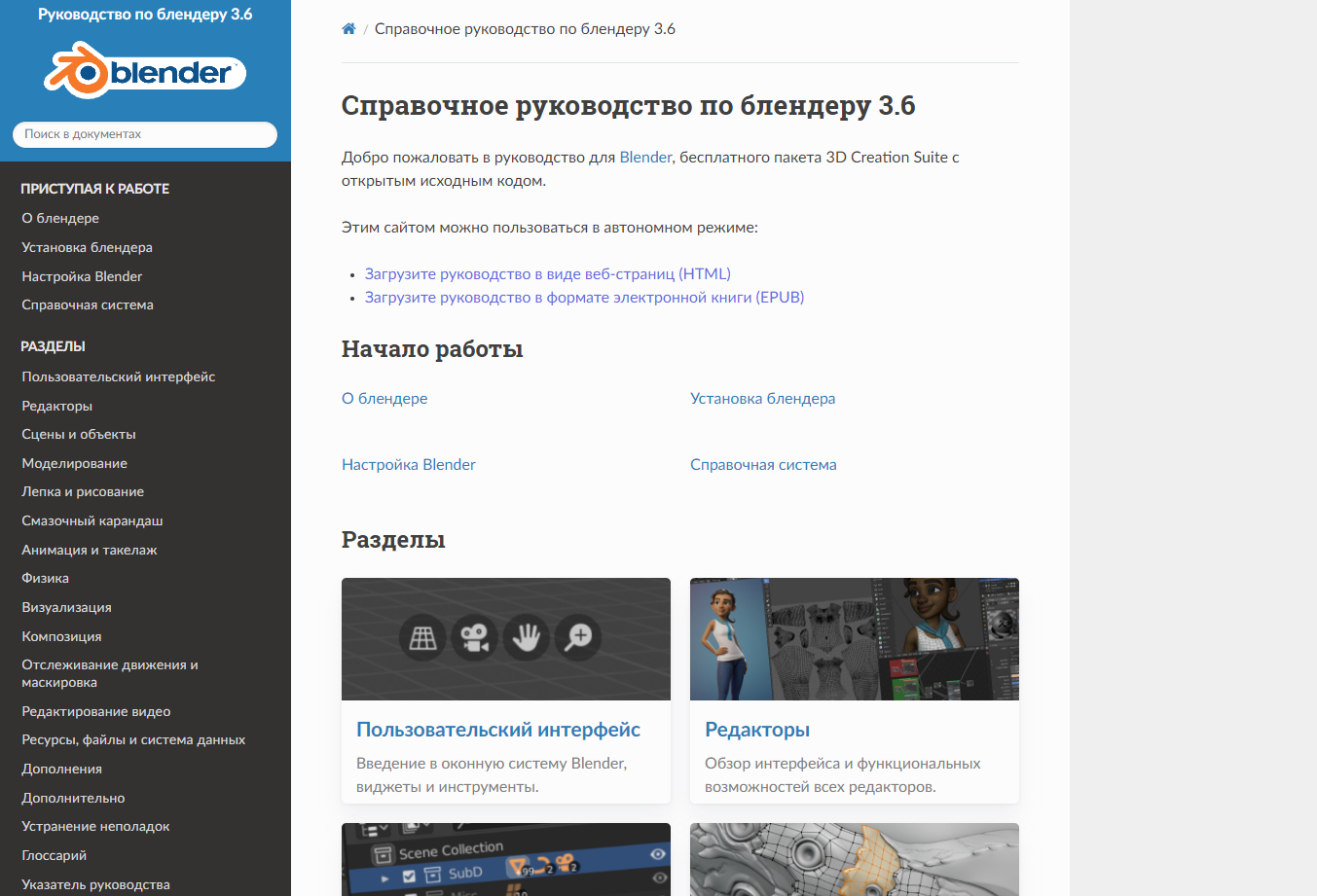
Task: Click the breadcrumb text 'Справочное руководство по блендеру 3.6'
Action: pos(525,29)
